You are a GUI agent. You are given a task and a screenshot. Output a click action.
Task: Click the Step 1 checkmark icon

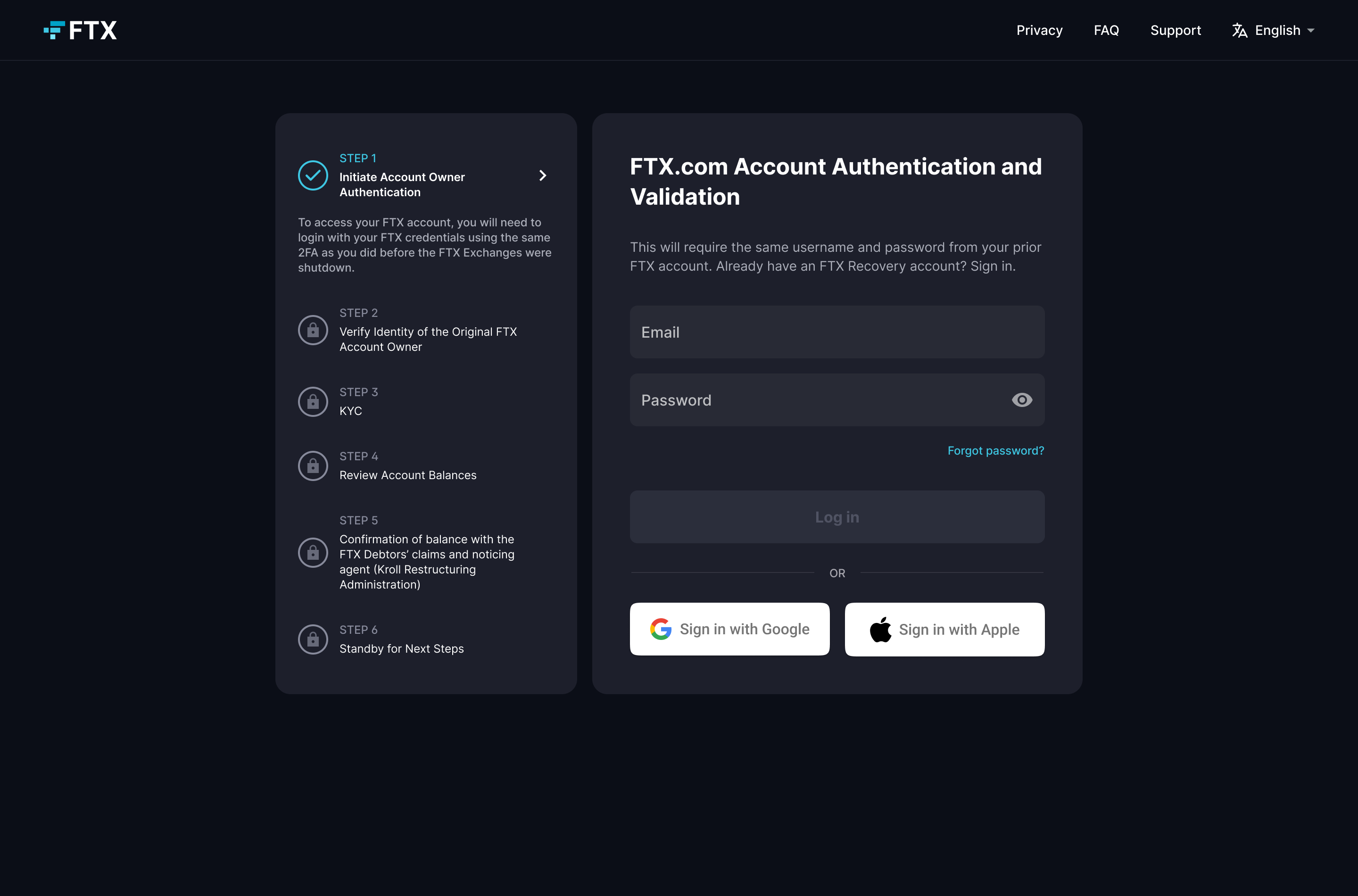[x=313, y=176]
